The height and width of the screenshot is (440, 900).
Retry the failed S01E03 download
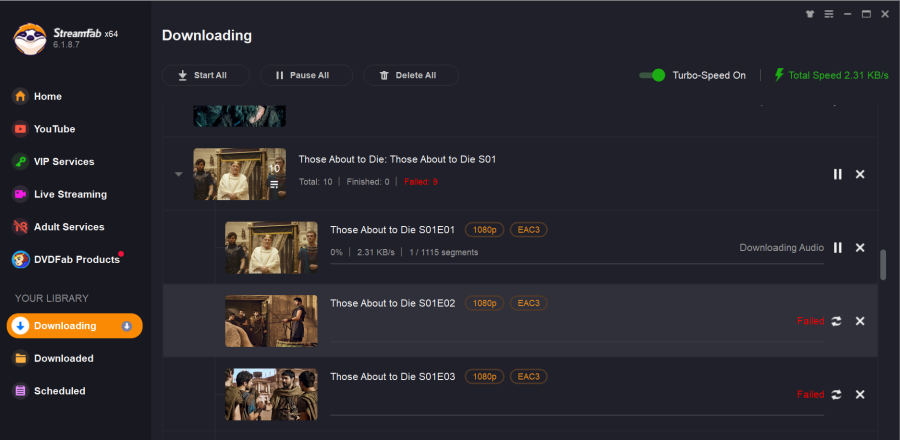tap(836, 395)
